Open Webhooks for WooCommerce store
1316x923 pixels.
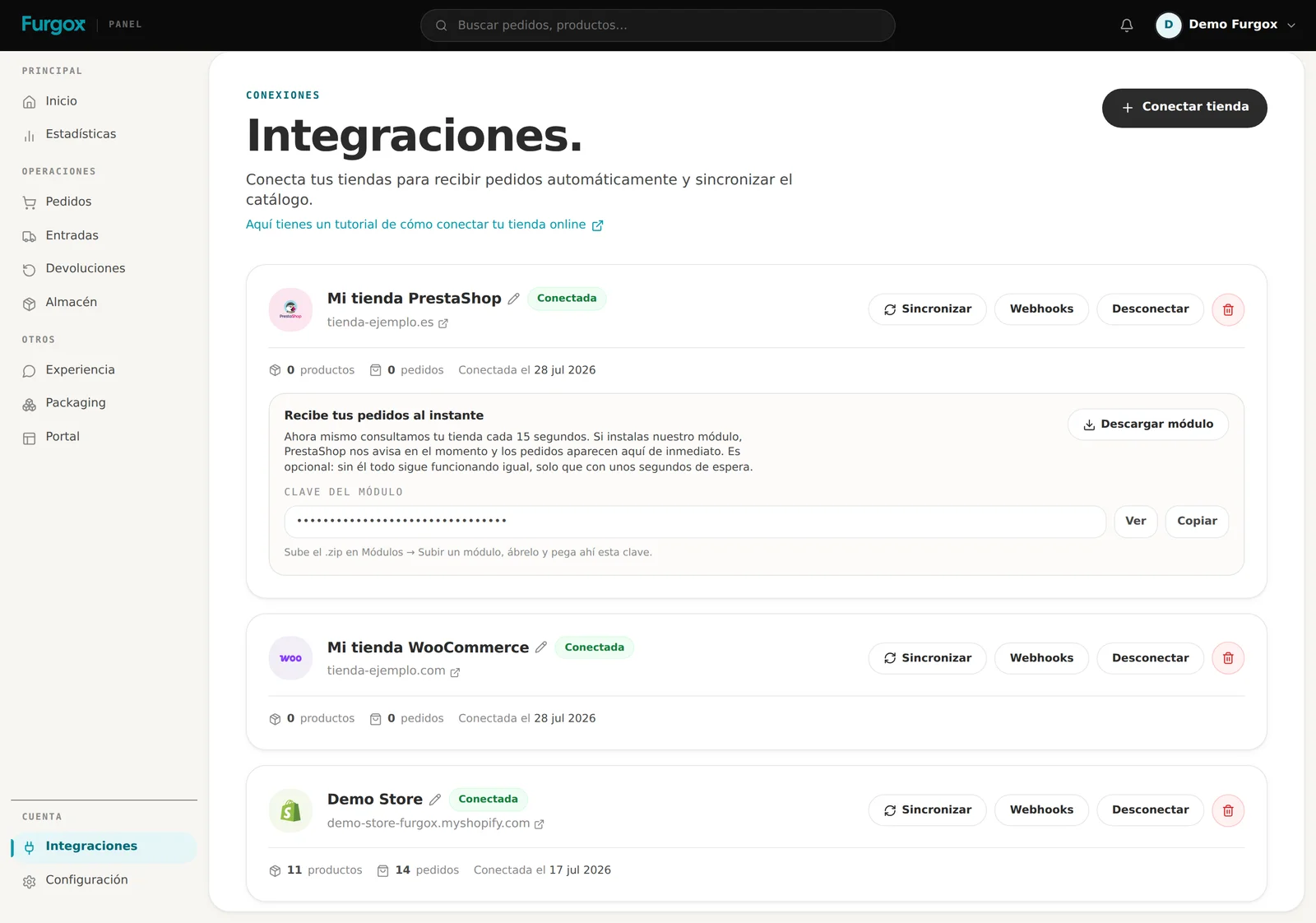1041,658
